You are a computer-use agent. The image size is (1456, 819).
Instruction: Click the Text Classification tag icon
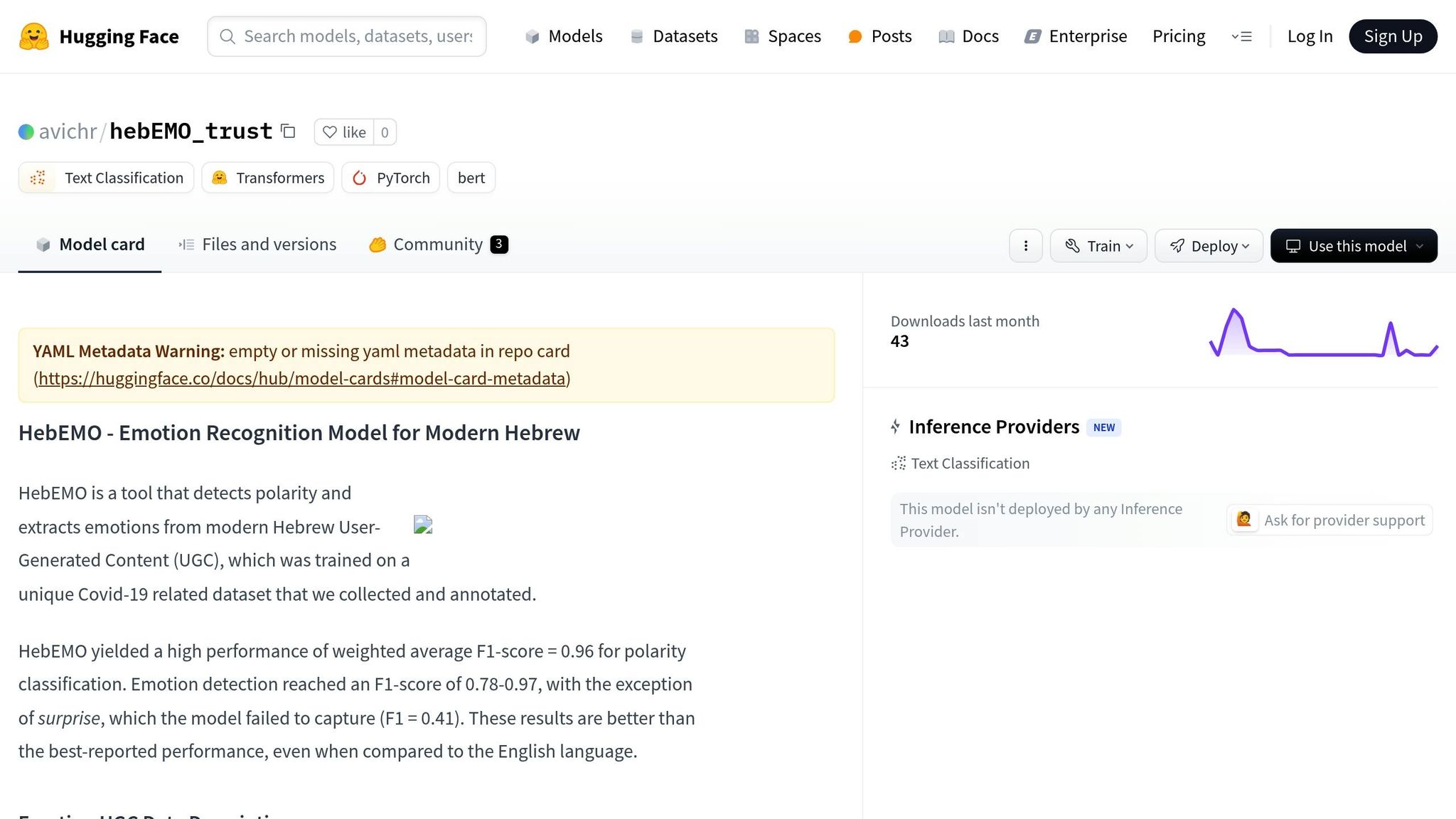tap(38, 178)
